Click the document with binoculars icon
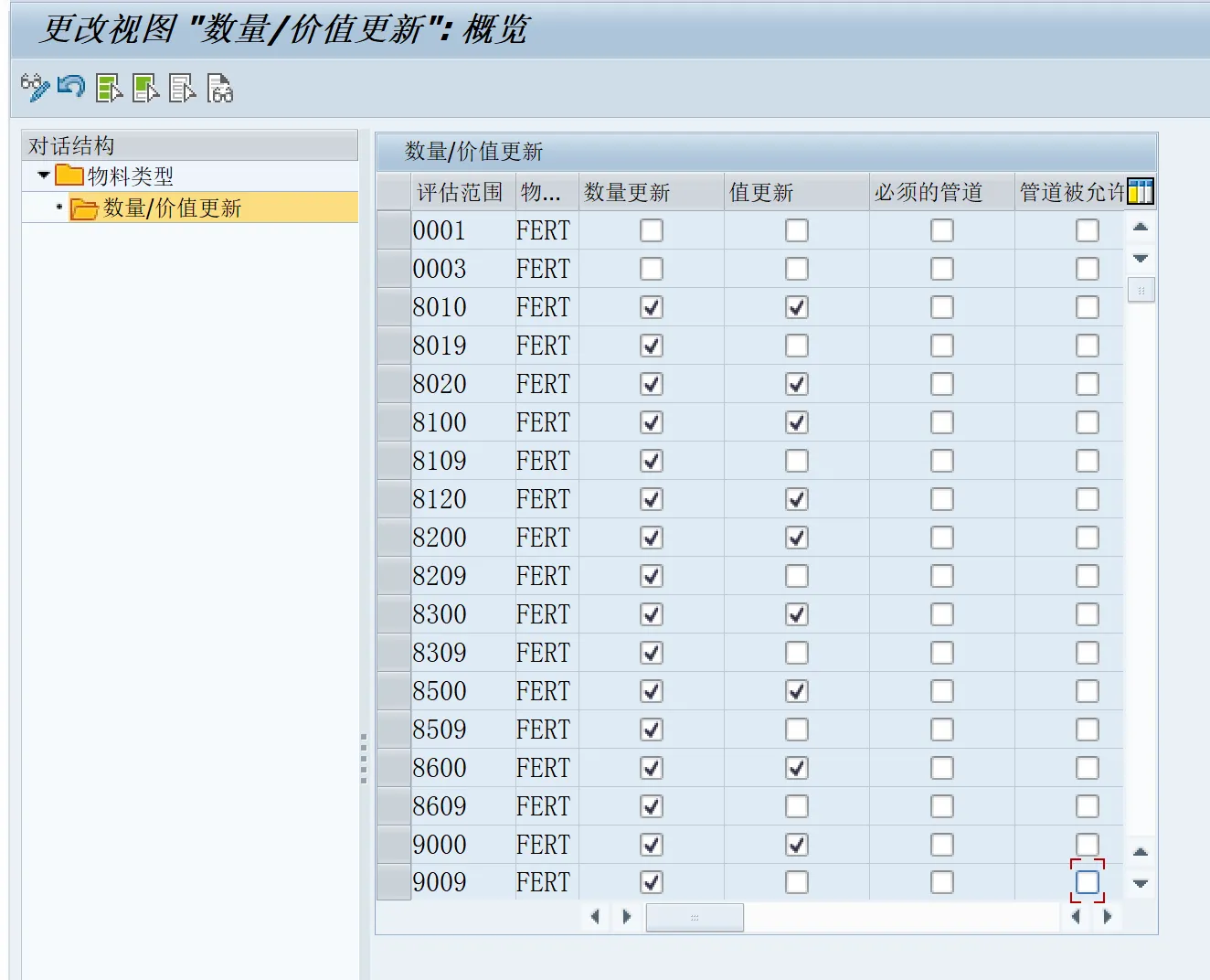This screenshot has width=1210, height=980. (220, 88)
